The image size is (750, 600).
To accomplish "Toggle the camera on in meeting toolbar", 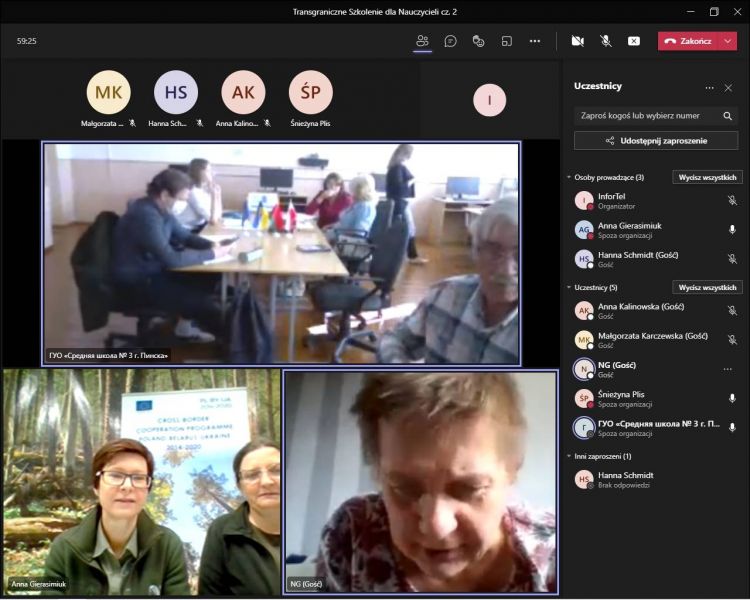I will coord(577,41).
